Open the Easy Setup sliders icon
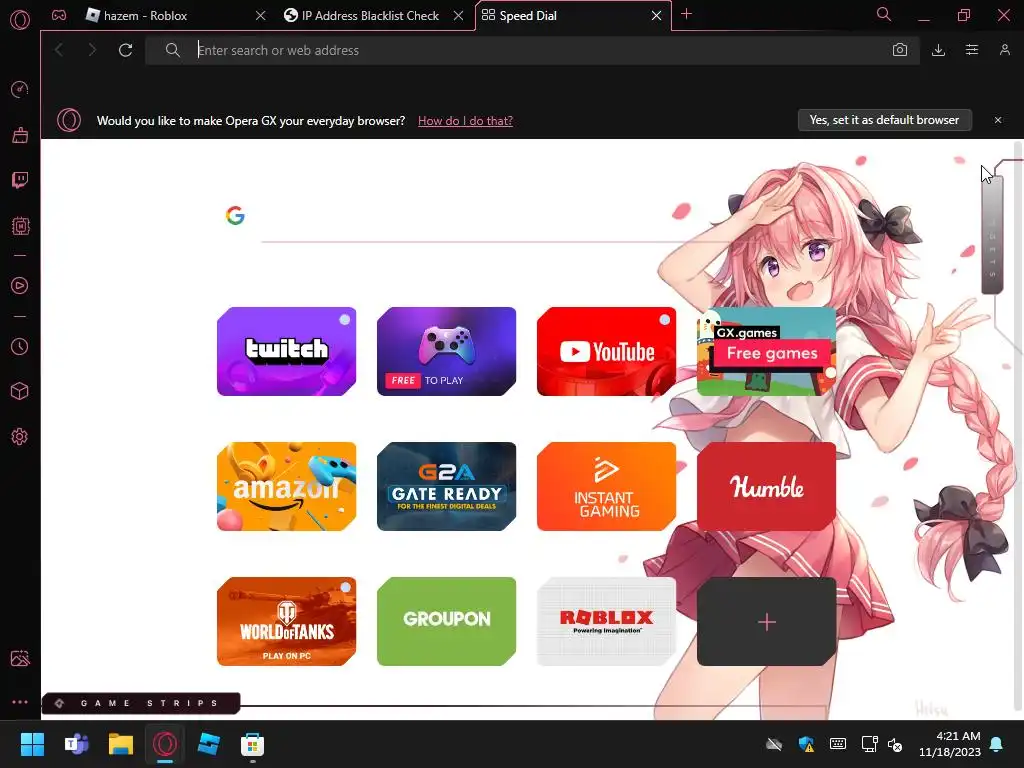The height and width of the screenshot is (768, 1024). 972,50
